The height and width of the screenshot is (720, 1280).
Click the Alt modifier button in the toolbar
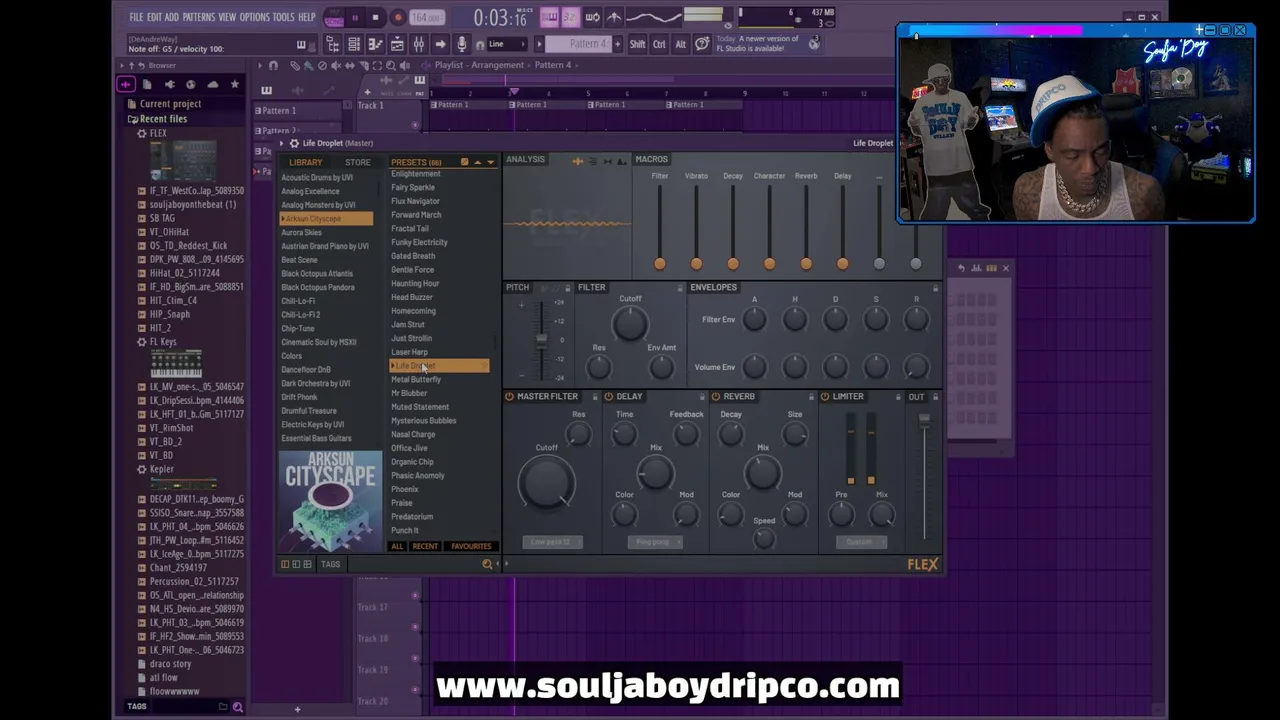pyautogui.click(x=680, y=44)
